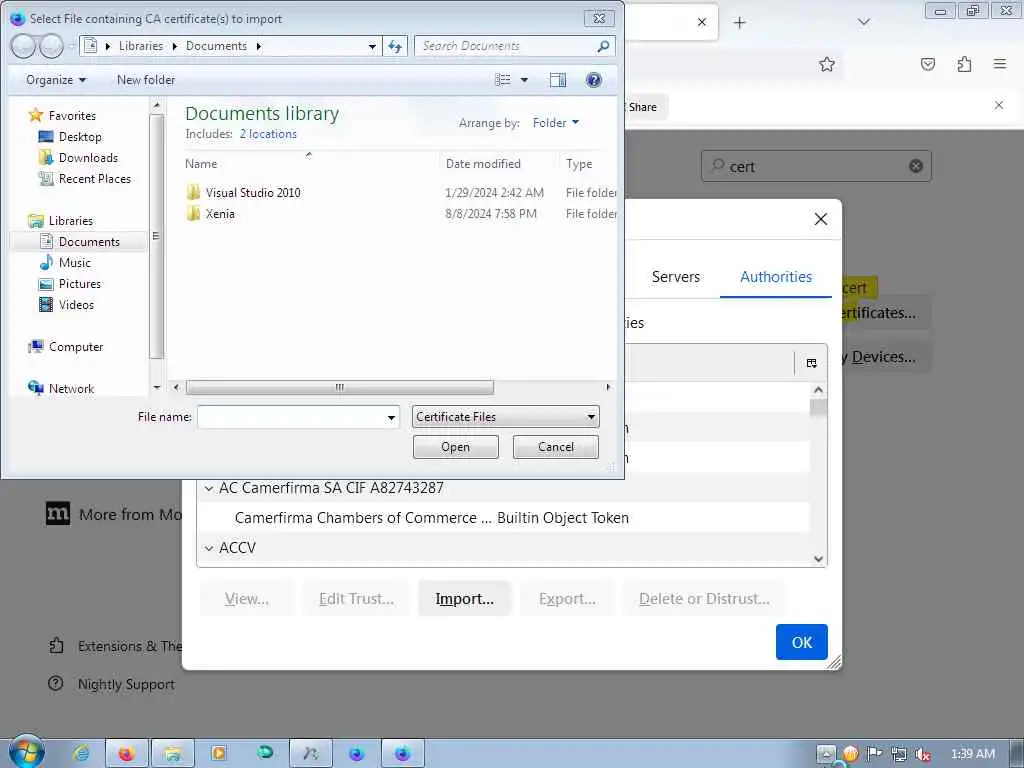Click the column picker icon in certificate list
The image size is (1024, 768).
(811, 363)
